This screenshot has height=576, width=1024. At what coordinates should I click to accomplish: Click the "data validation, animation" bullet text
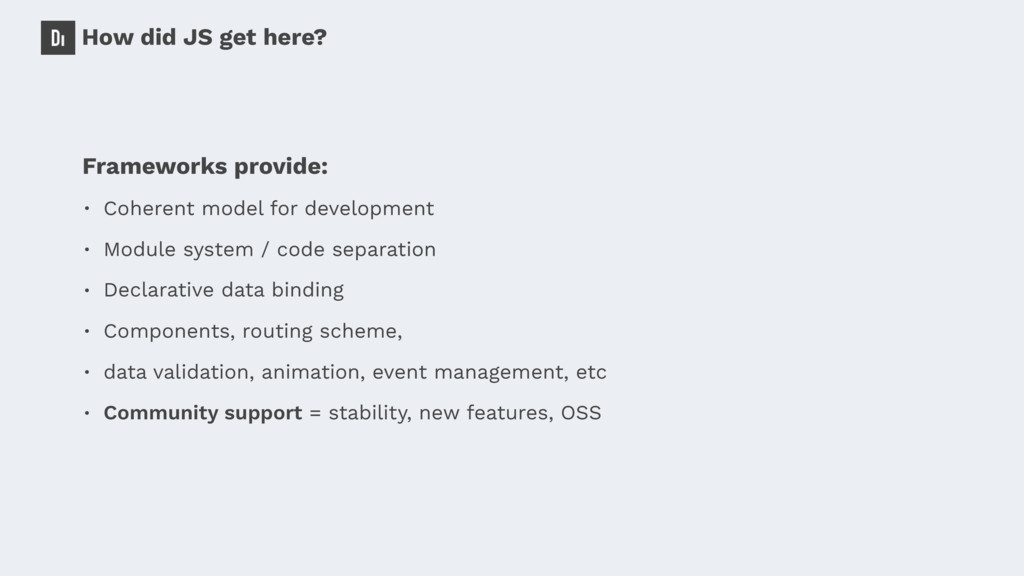pos(232,372)
